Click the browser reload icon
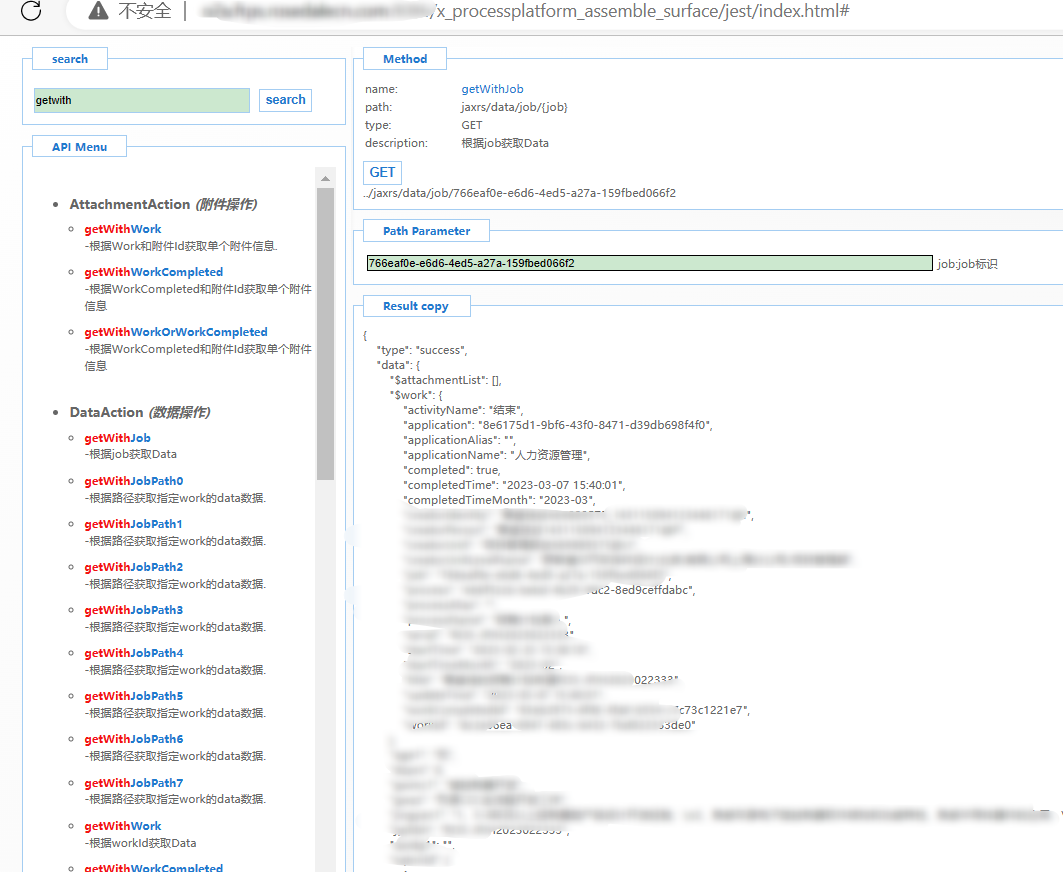 (x=31, y=11)
